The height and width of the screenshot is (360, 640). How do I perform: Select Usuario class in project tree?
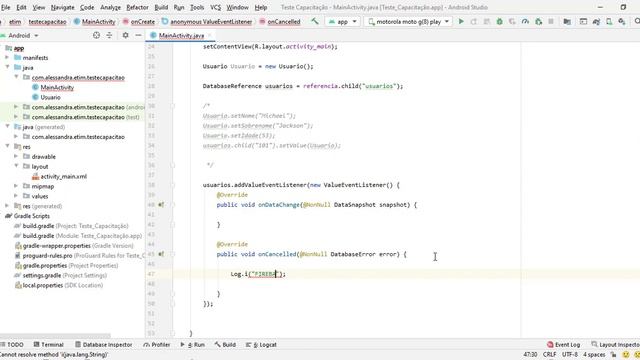(47, 97)
